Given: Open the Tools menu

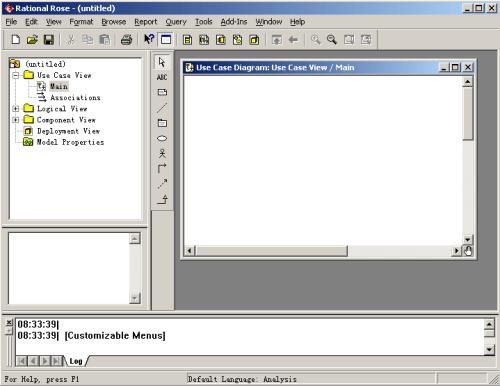Looking at the screenshot, I should [x=204, y=22].
